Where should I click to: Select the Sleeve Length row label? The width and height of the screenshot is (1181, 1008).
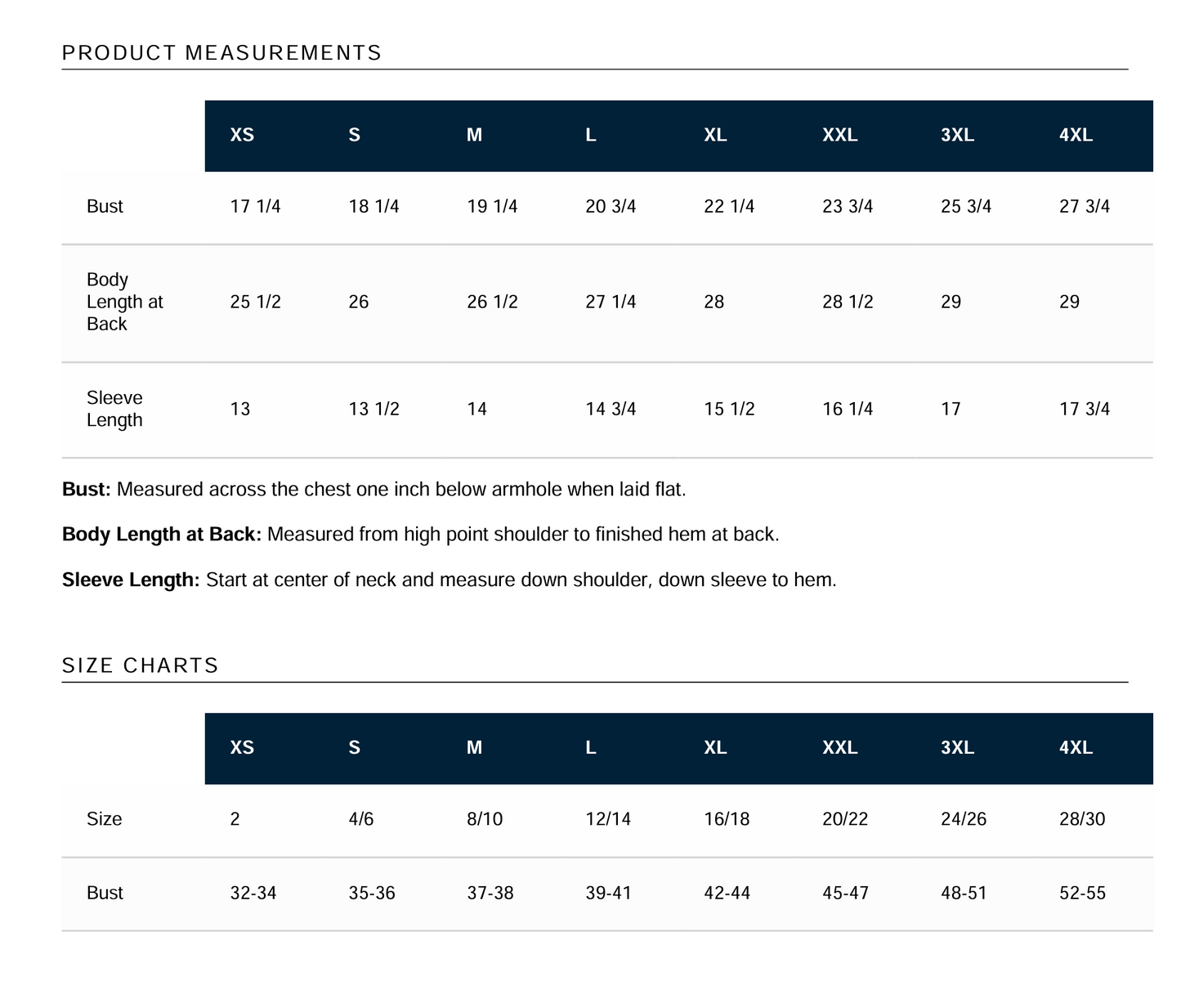click(x=114, y=409)
